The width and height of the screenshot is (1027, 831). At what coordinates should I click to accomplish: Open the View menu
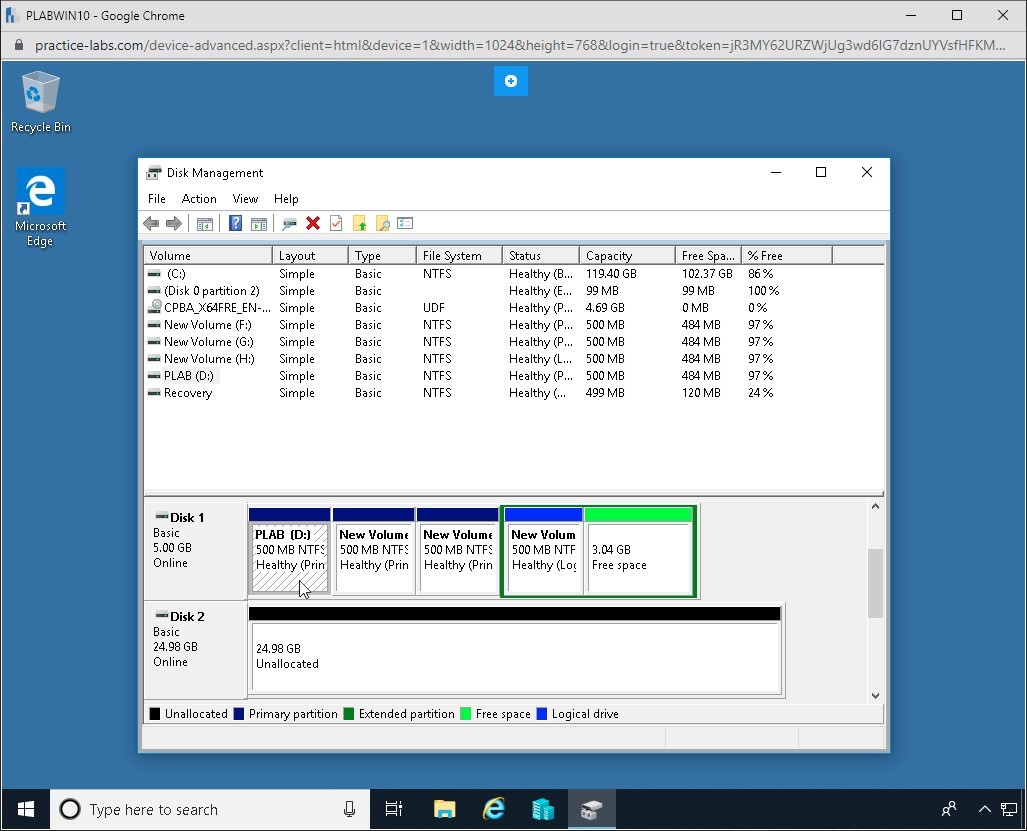pyautogui.click(x=246, y=199)
